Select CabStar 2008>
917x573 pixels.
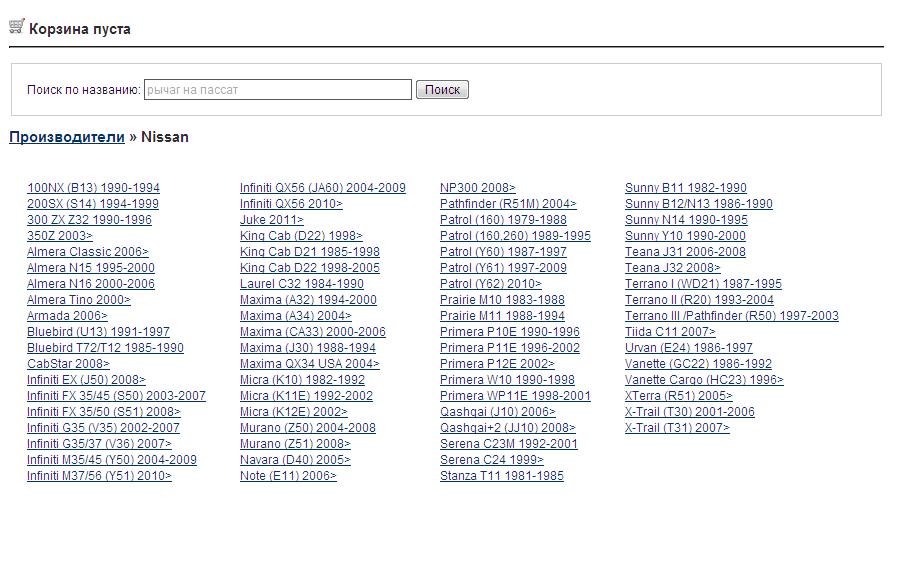[x=68, y=364]
